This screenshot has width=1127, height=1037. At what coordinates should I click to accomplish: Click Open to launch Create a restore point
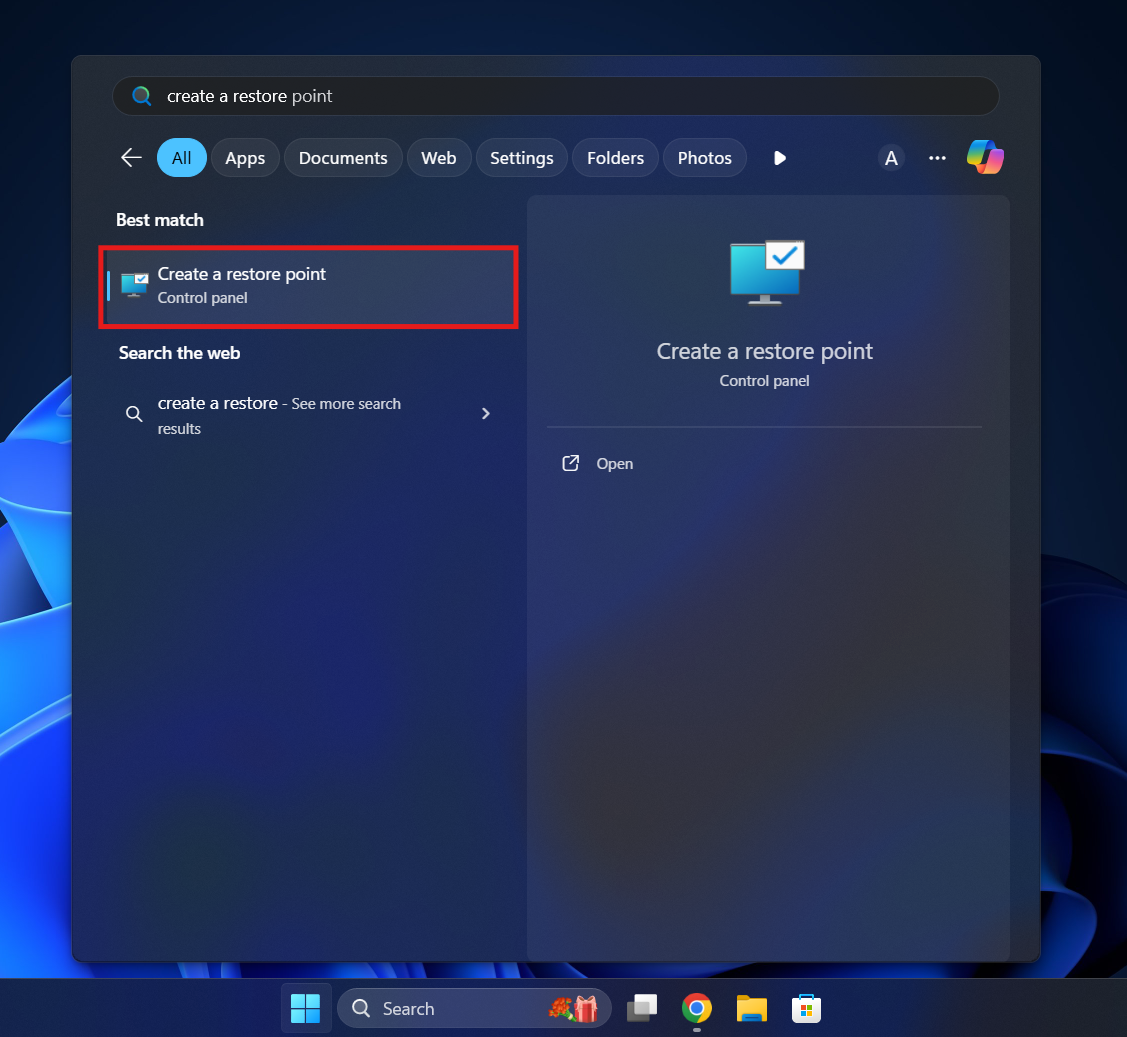(x=614, y=463)
